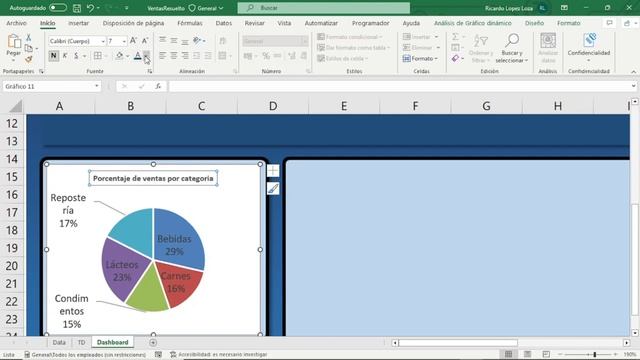Click Accesibilidad: es necesario investigar status
The image size is (640, 360).
(219, 354)
